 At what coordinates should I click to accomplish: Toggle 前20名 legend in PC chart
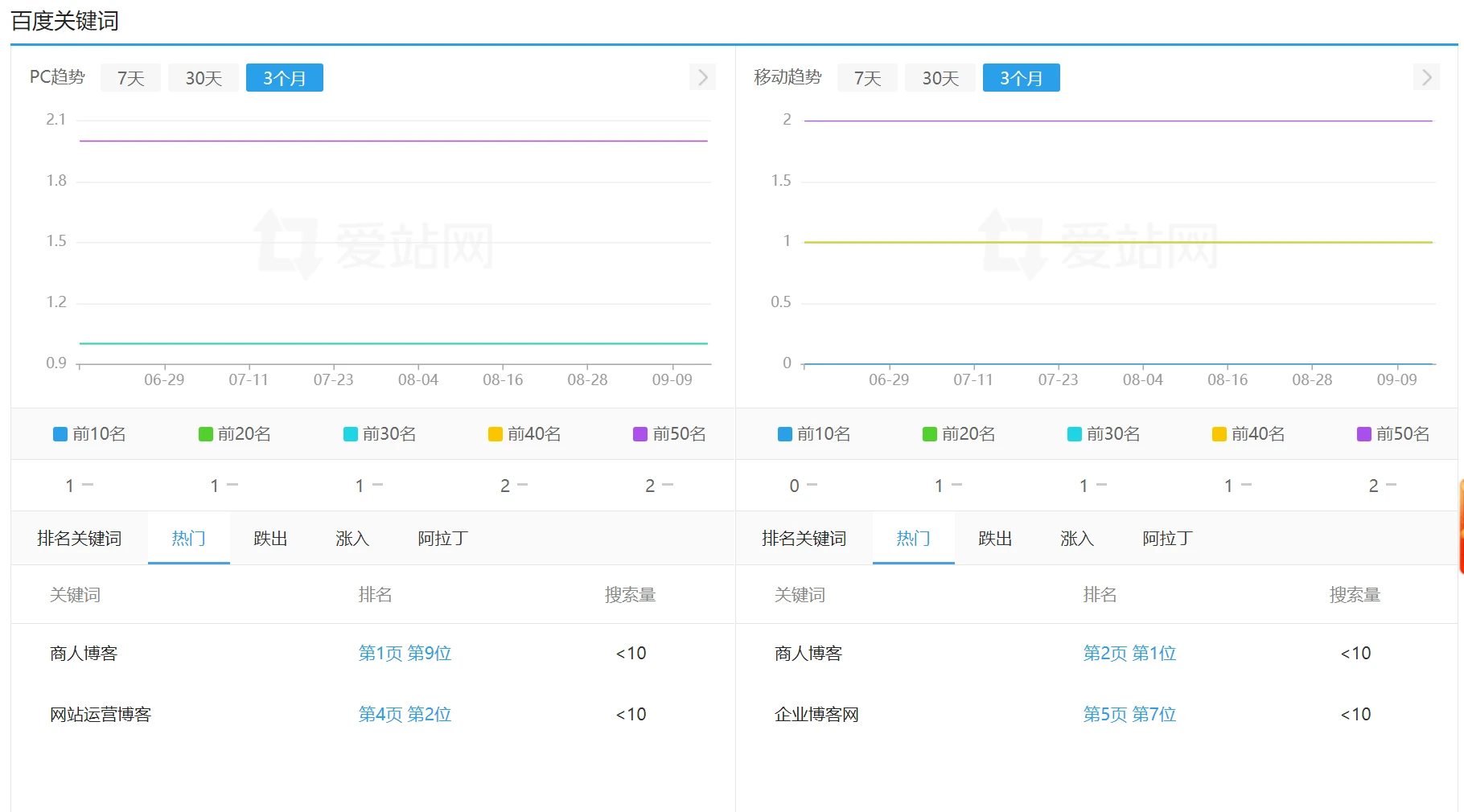[234, 434]
